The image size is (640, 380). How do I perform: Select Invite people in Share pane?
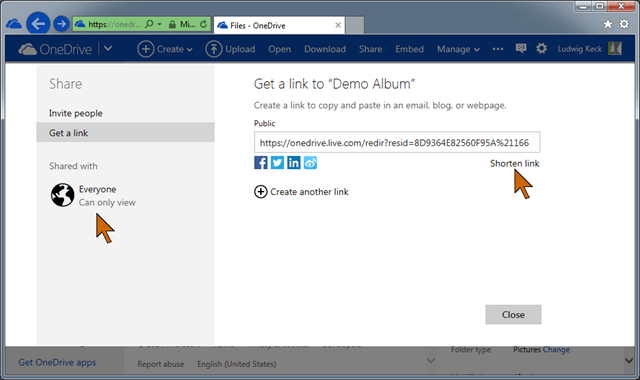pyautogui.click(x=76, y=113)
